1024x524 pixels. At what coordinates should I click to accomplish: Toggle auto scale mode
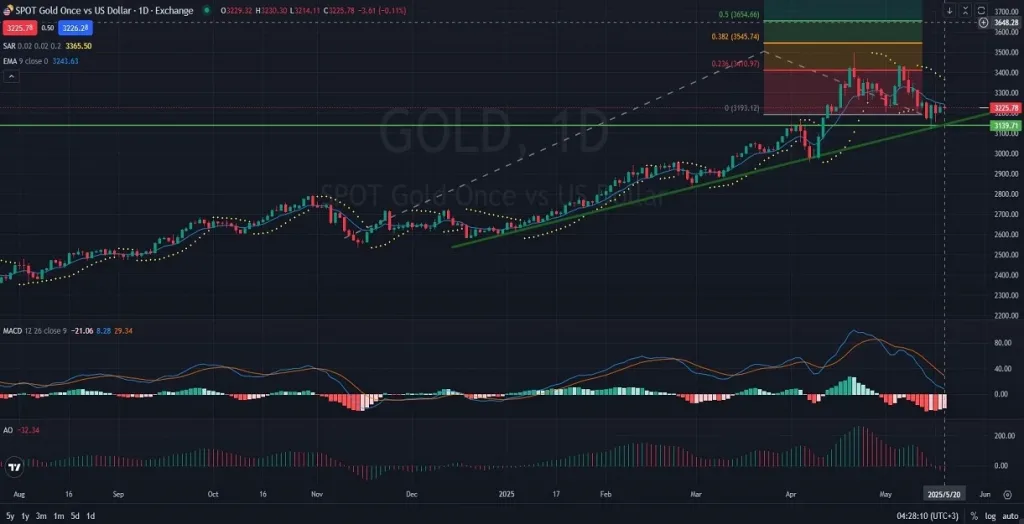pyautogui.click(x=1009, y=516)
